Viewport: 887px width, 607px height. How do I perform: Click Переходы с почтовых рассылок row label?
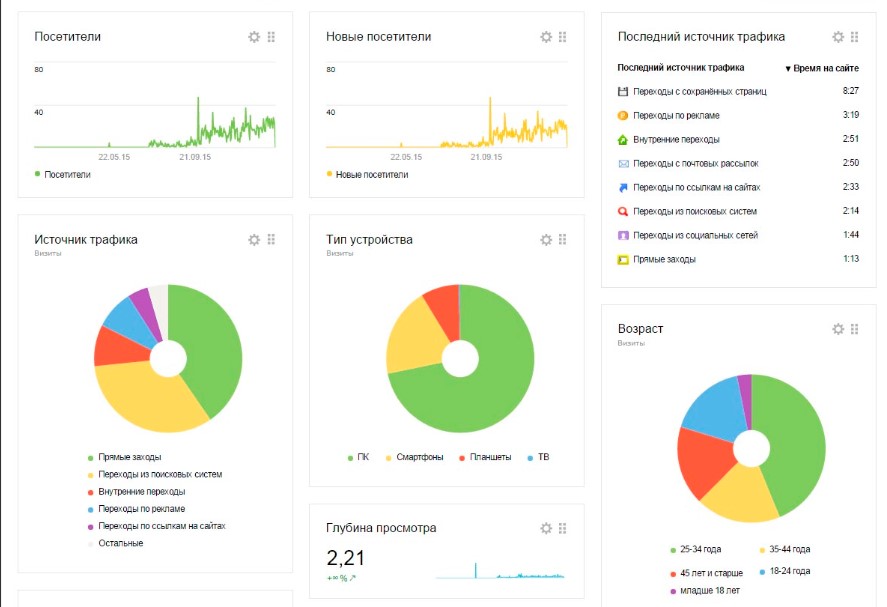pyautogui.click(x=696, y=163)
